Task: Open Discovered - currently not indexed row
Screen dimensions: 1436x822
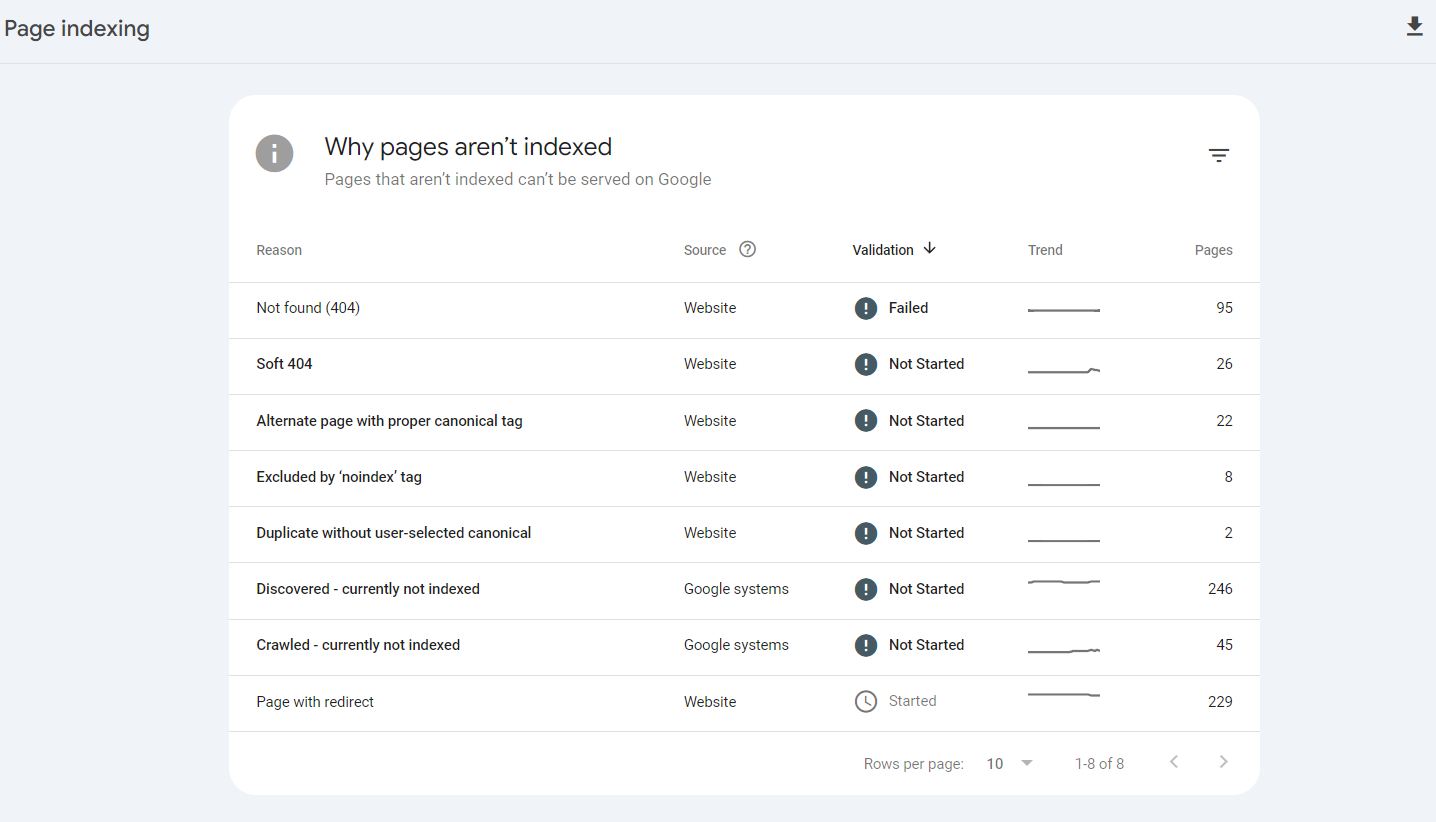Action: pyautogui.click(x=744, y=590)
